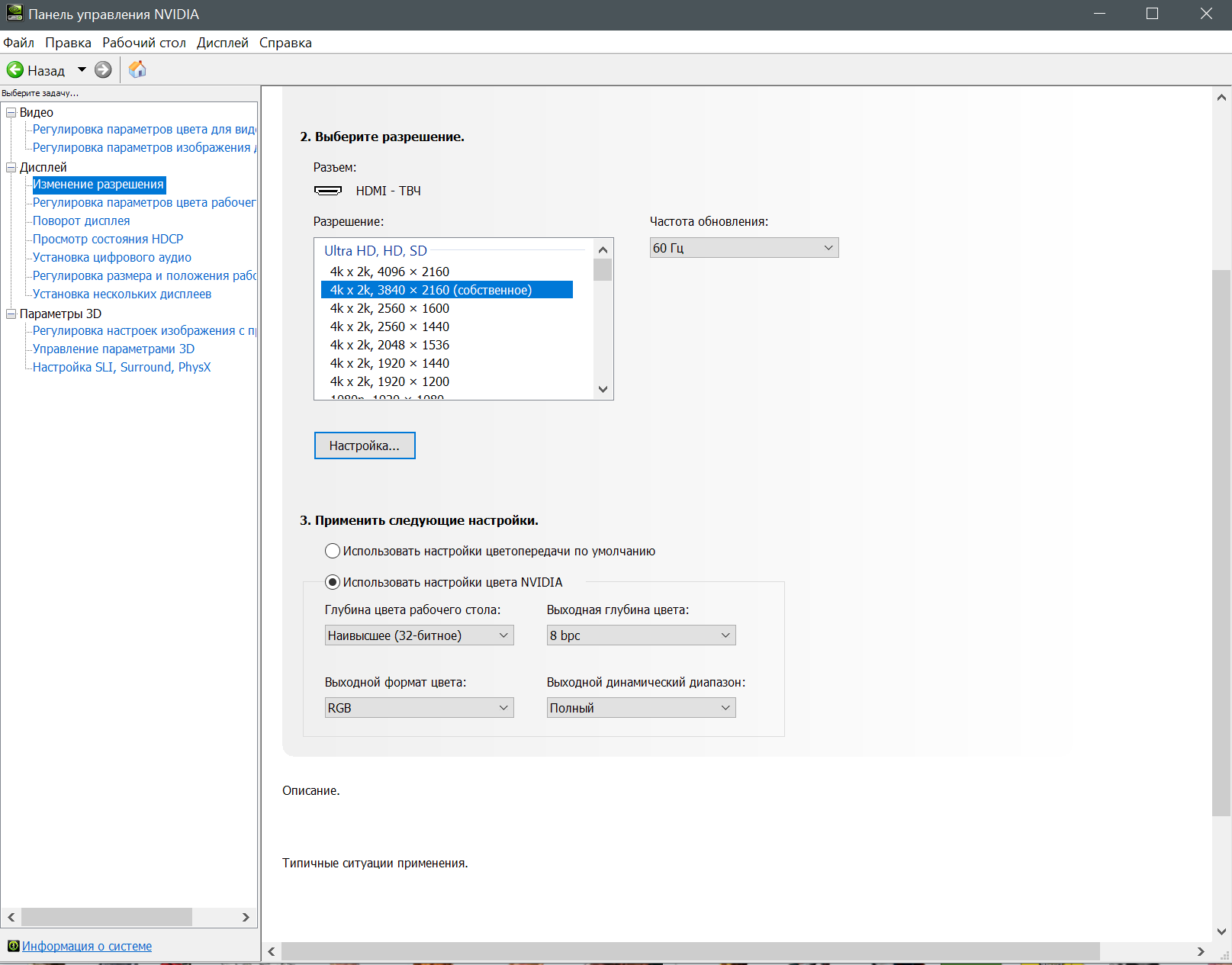Open the Back history dropdown arrow
This screenshot has height=965, width=1232.
[82, 70]
